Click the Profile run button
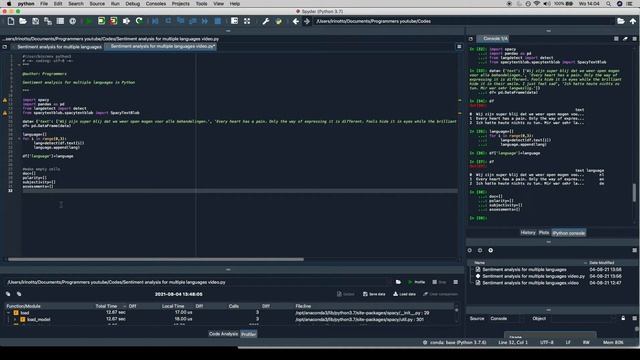Screen dimensions: 640x360 point(416,282)
